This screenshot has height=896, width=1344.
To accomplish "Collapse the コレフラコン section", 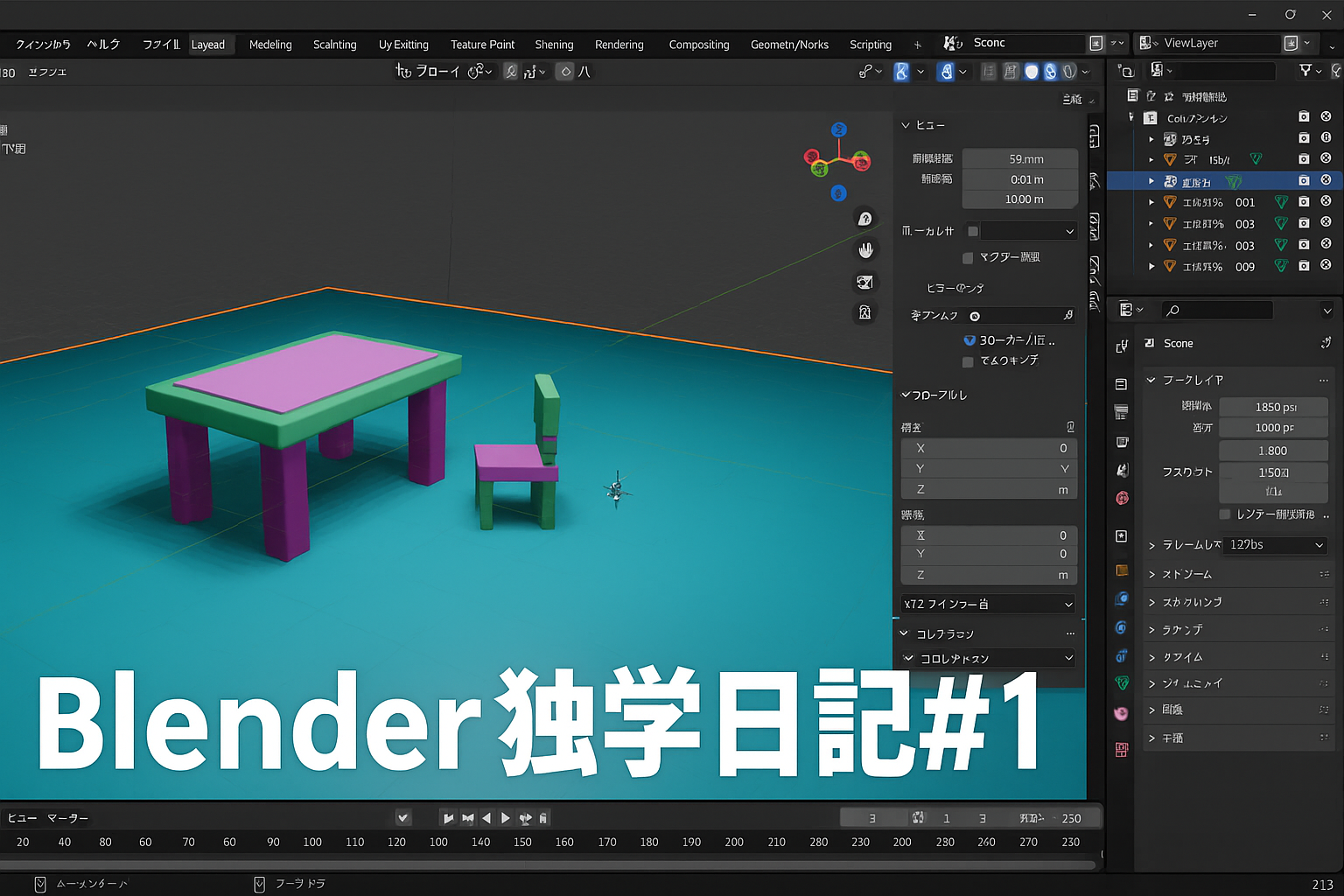I will 937,633.
